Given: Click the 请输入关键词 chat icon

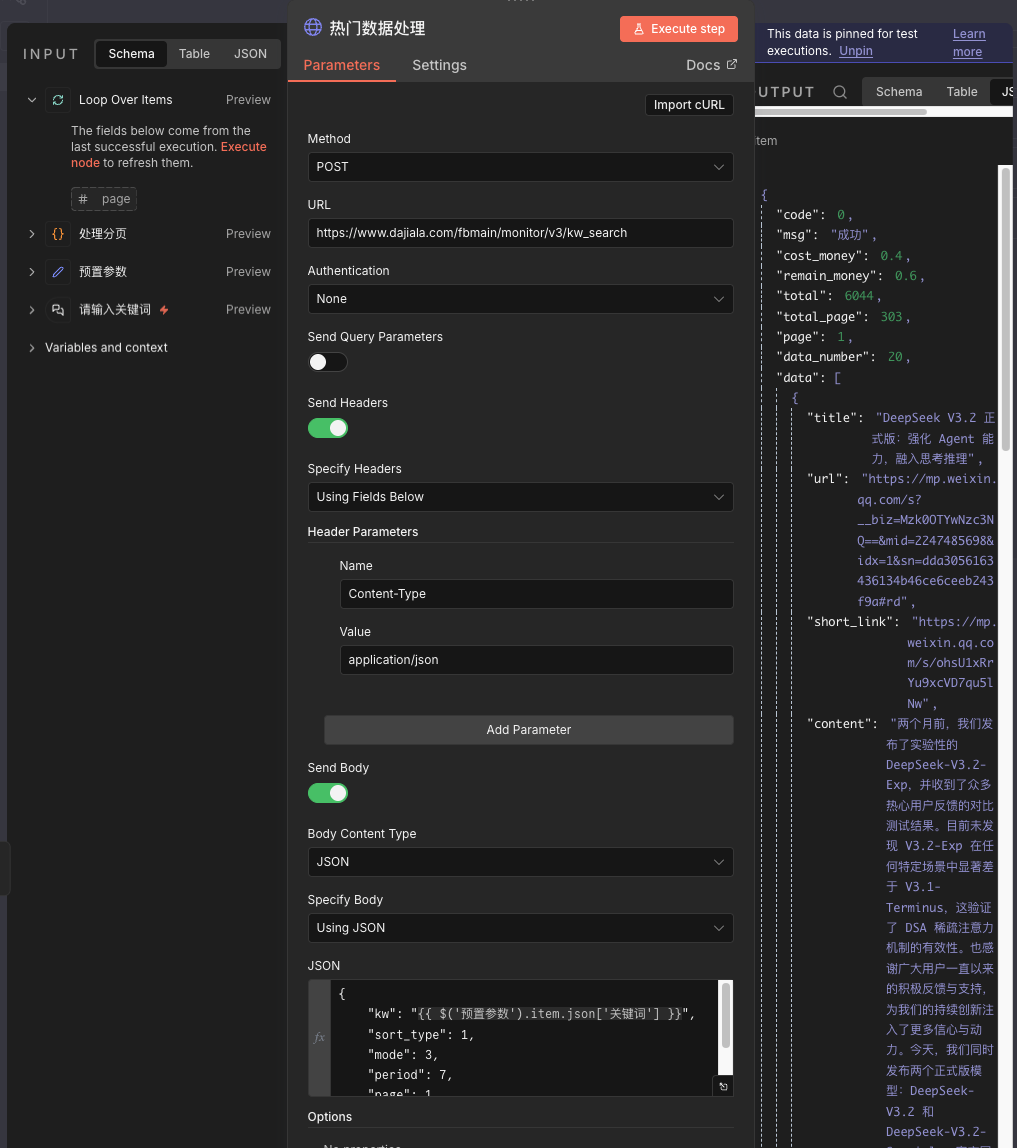Looking at the screenshot, I should (x=58, y=310).
